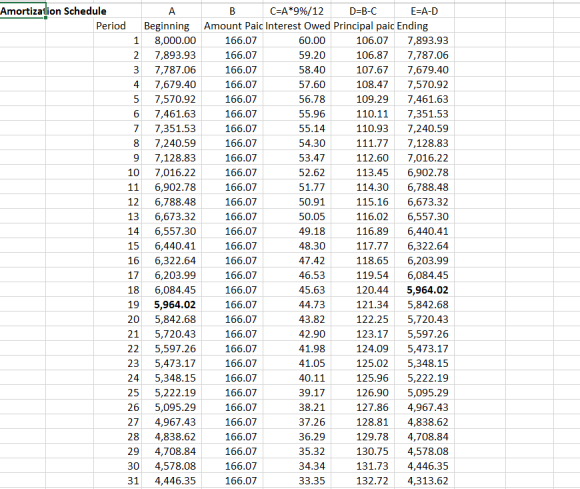This screenshot has width=580, height=489.
Task: Select the C=A*9%/12 formula label cell
Action: 297,11
